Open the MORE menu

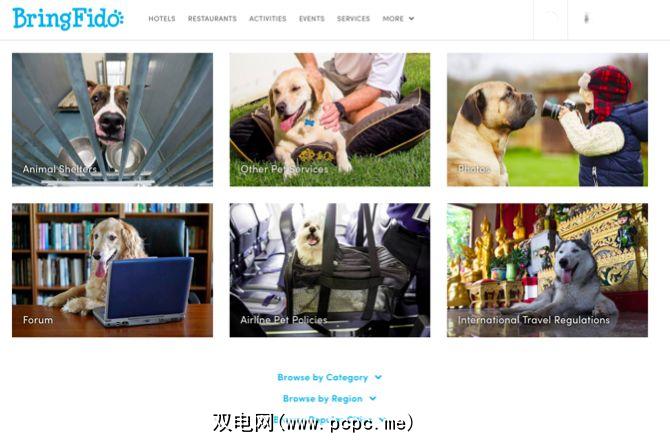398,19
